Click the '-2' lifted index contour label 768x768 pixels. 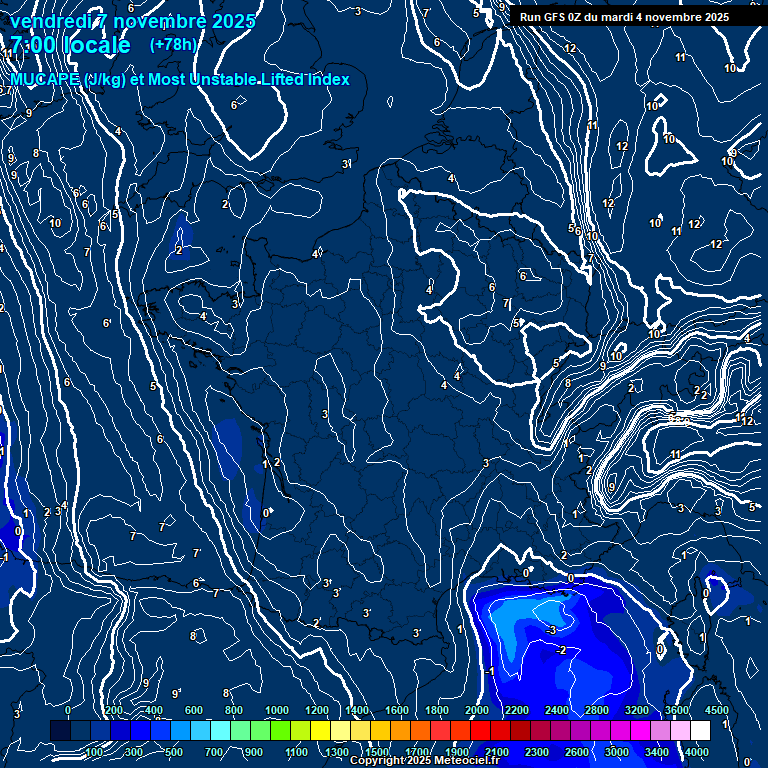(x=561, y=650)
